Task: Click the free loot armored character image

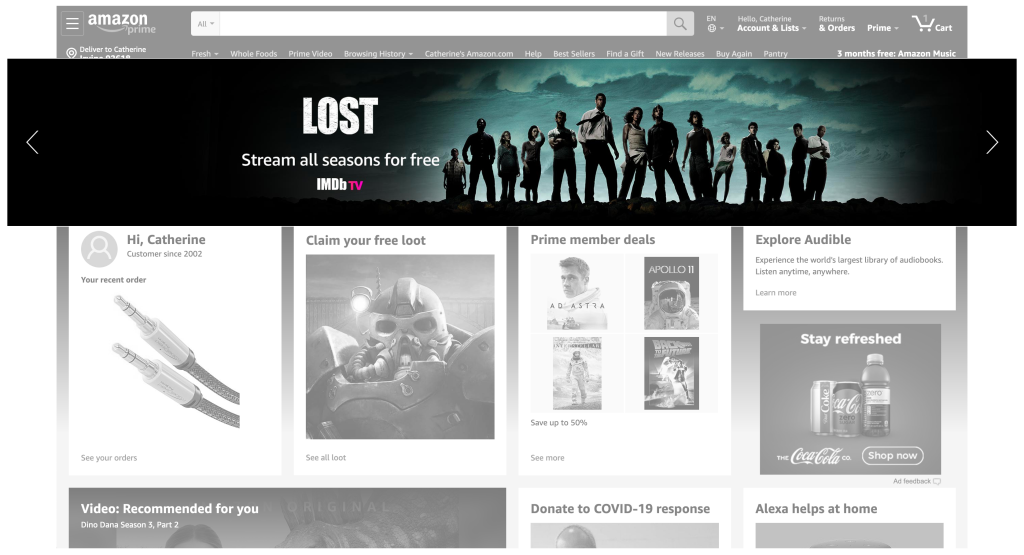Action: [400, 347]
